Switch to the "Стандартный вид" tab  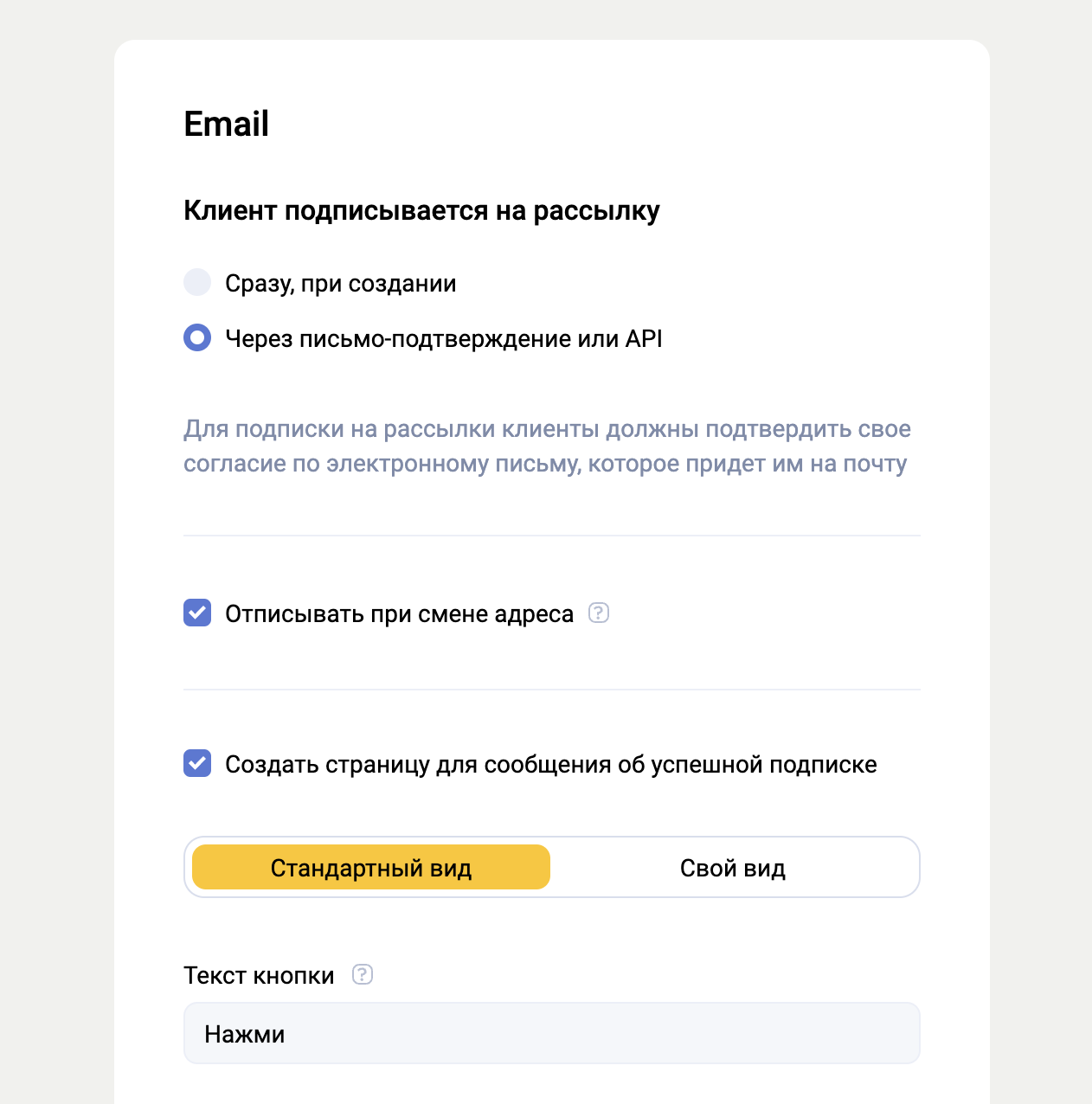[x=371, y=868]
